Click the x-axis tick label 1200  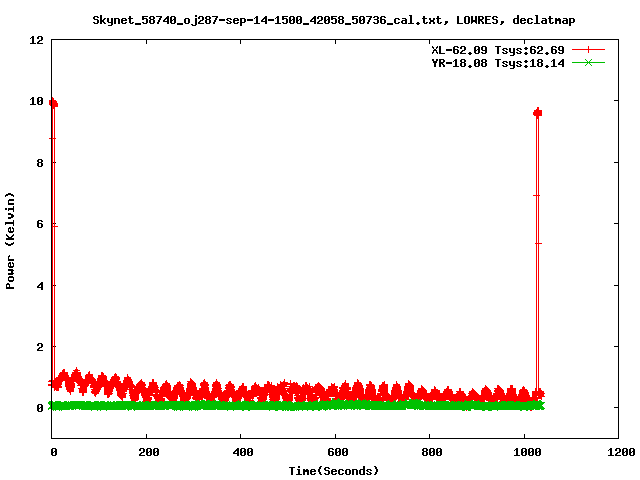pyautogui.click(x=620, y=452)
